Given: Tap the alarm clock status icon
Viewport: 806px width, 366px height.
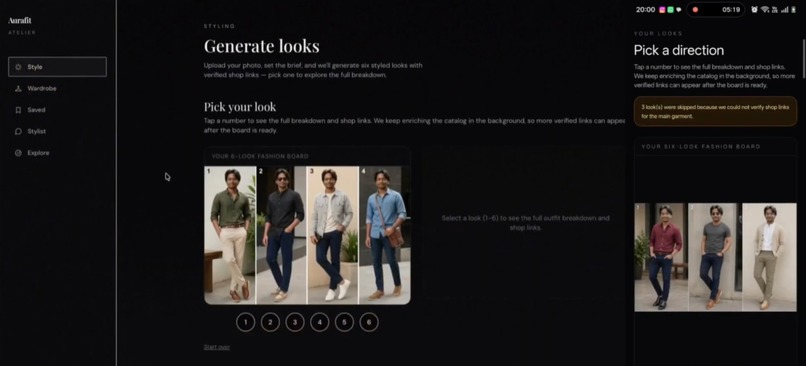Looking at the screenshot, I should pyautogui.click(x=754, y=10).
